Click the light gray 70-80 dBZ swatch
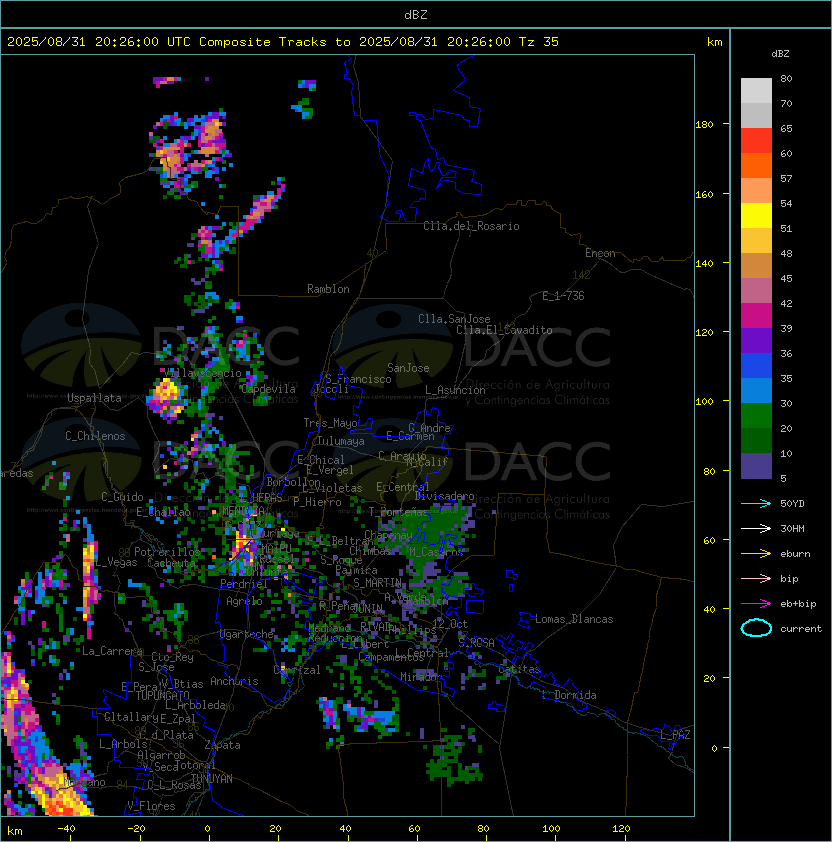Viewport: 832px width, 842px height. (x=756, y=90)
